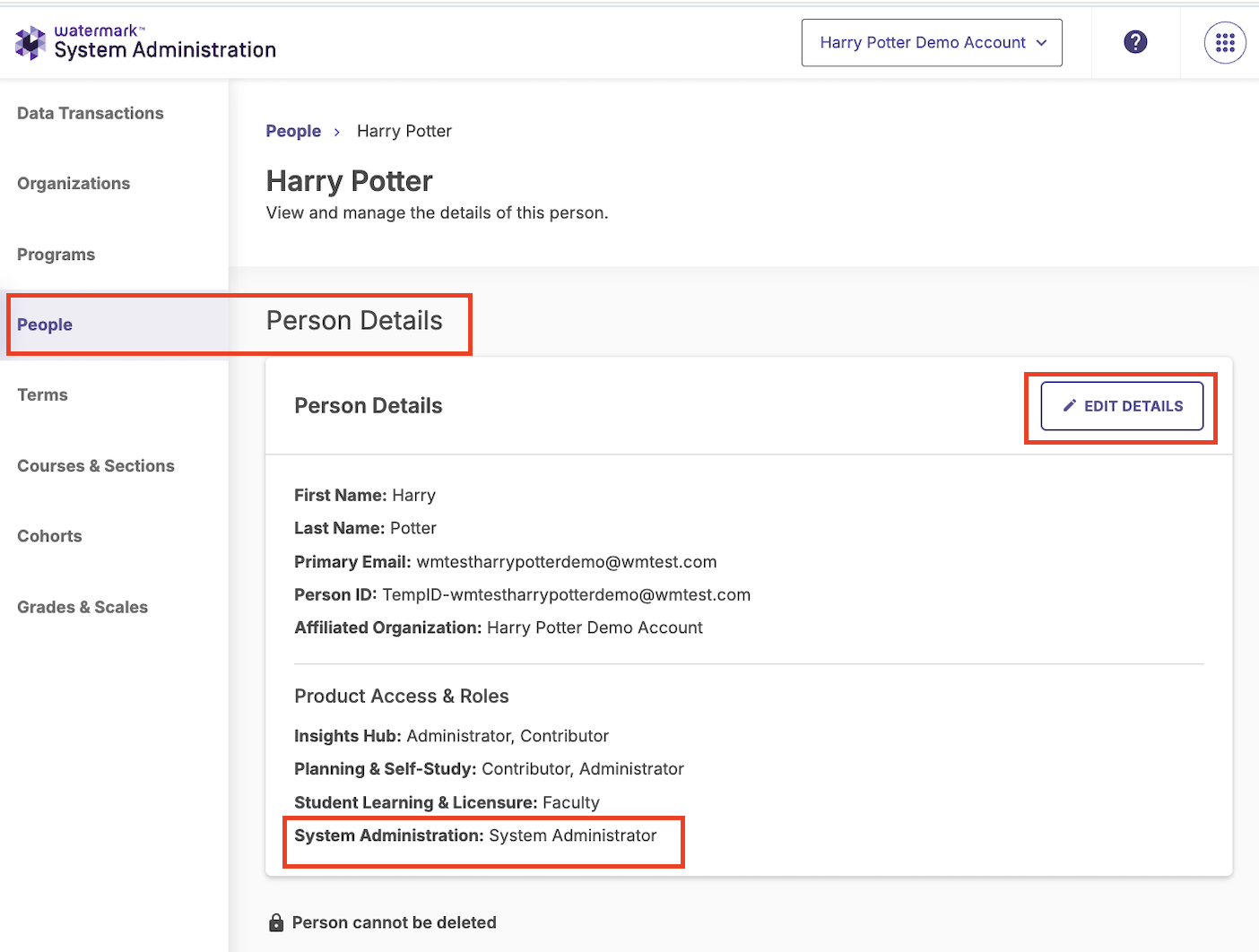The width and height of the screenshot is (1259, 952).
Task: Click the System Administration title text
Action: [165, 50]
